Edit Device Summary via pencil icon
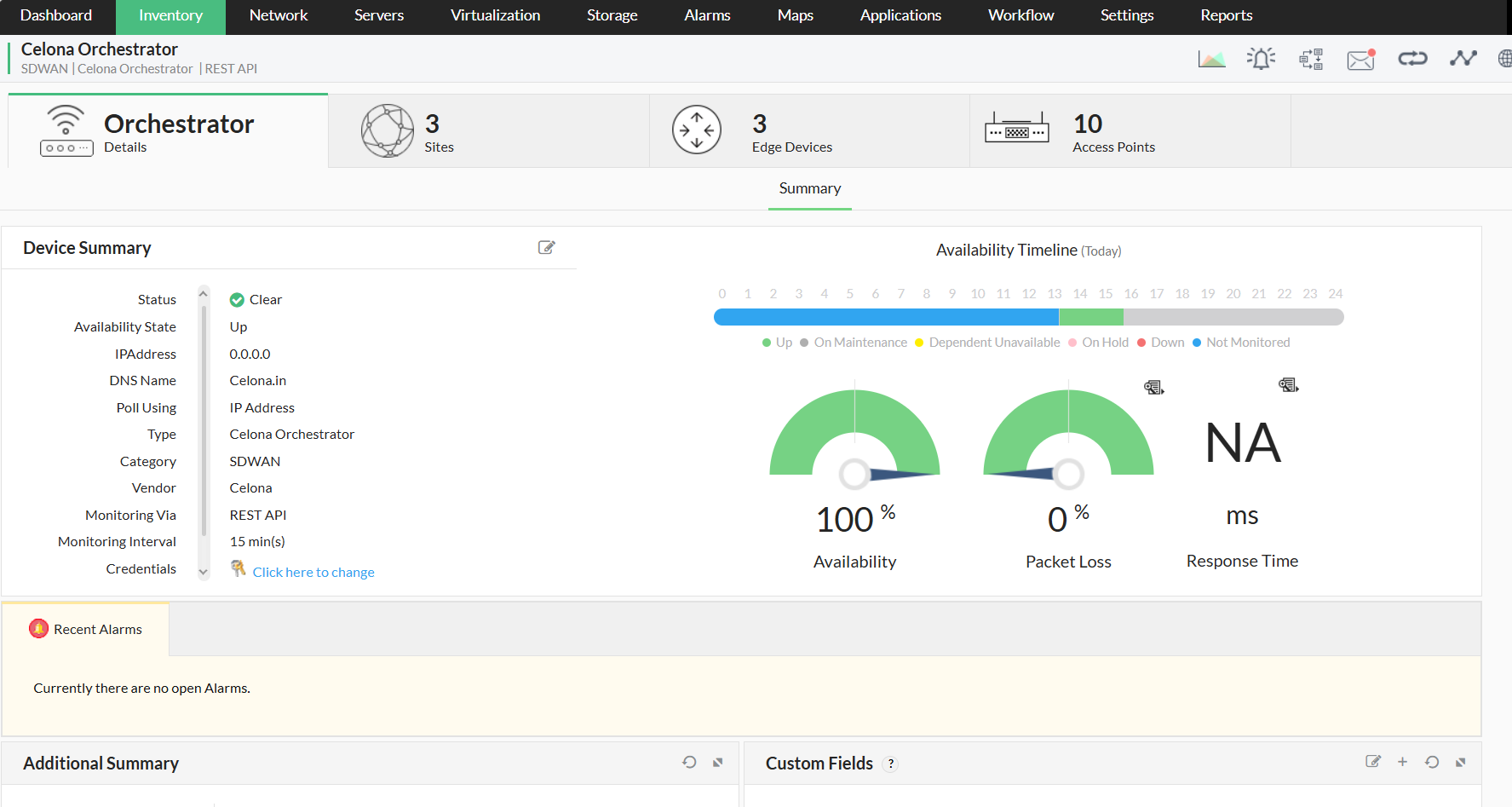The width and height of the screenshot is (1512, 807). [547, 247]
